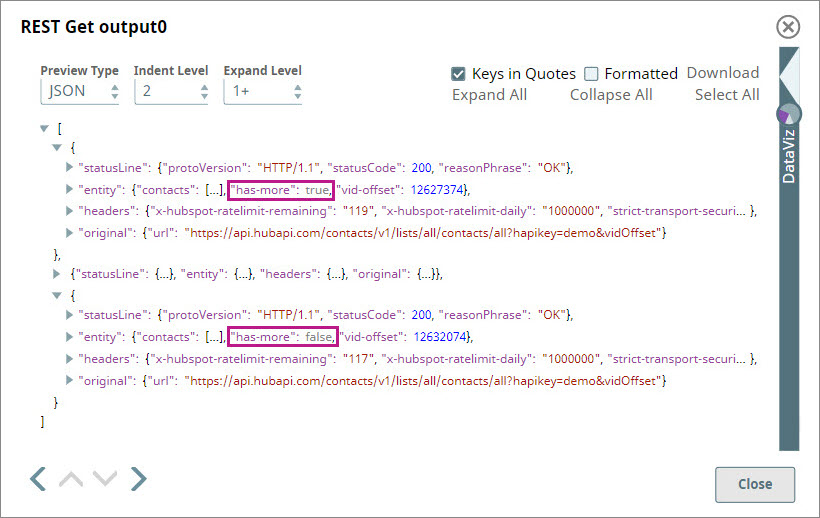Screen dimensions: 820x518
Task: Close dialog with the X icon
Action: (788, 27)
